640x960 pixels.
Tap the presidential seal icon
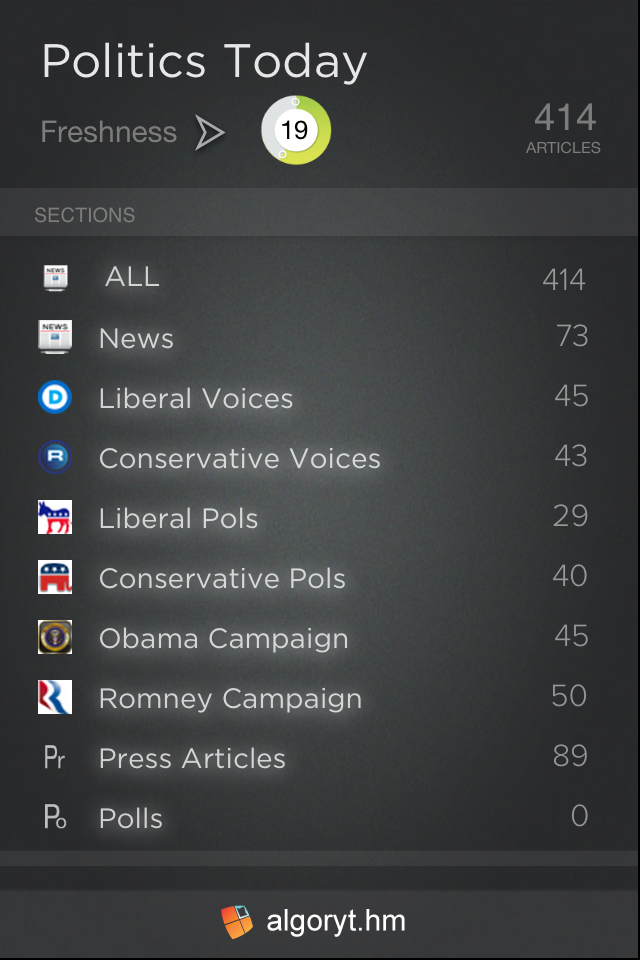55,637
